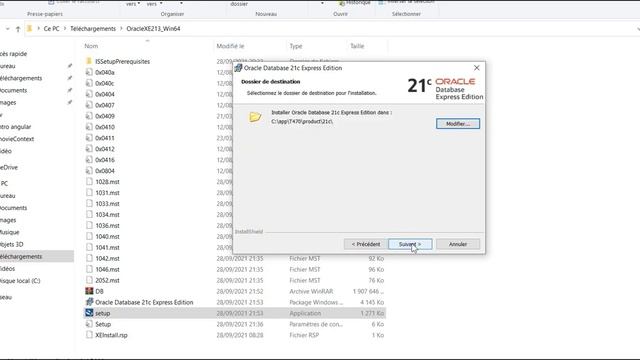Sort files by Modifié le column
Viewport: 640px width, 360px height.
(230, 46)
